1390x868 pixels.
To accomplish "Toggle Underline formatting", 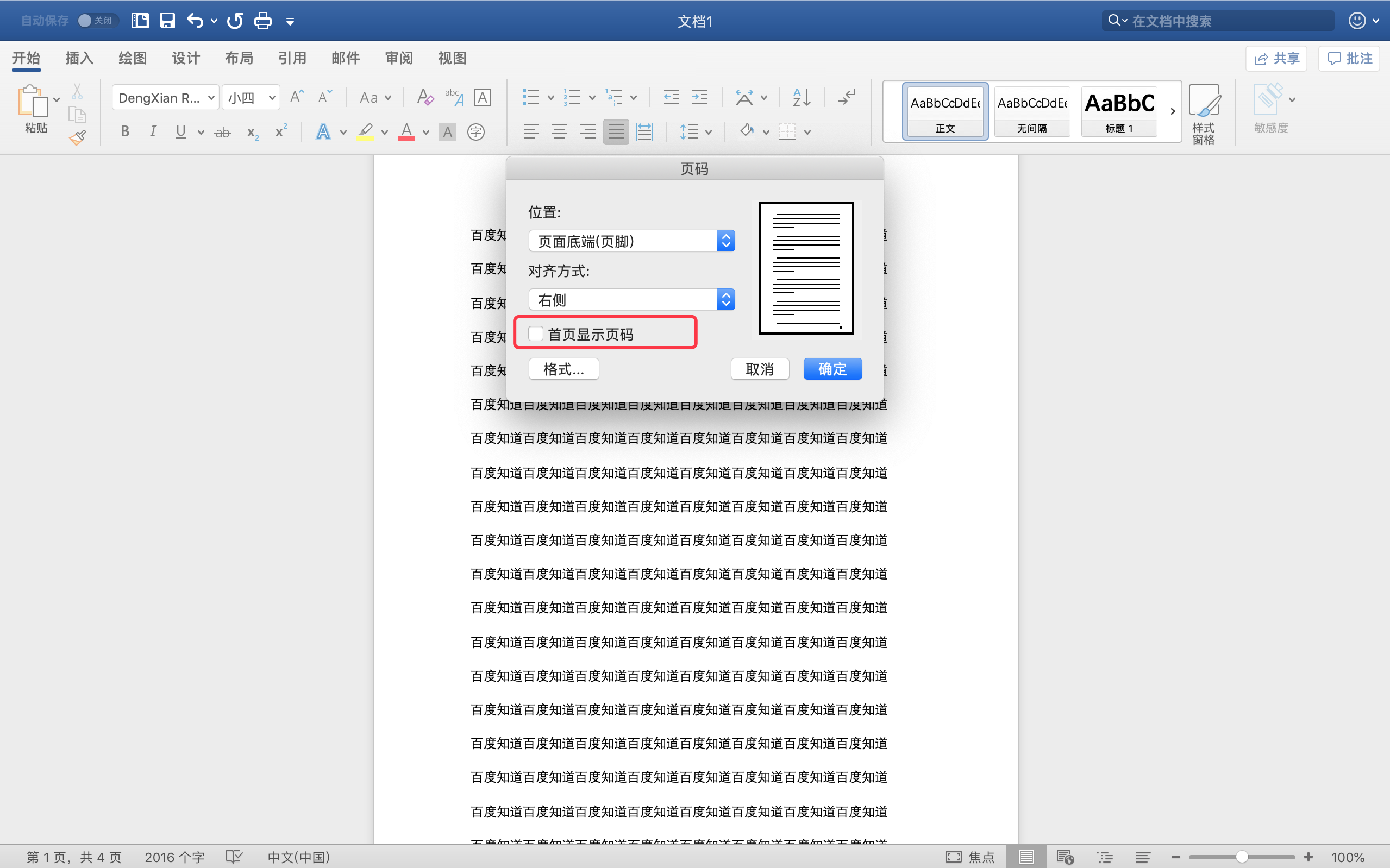I will [180, 132].
